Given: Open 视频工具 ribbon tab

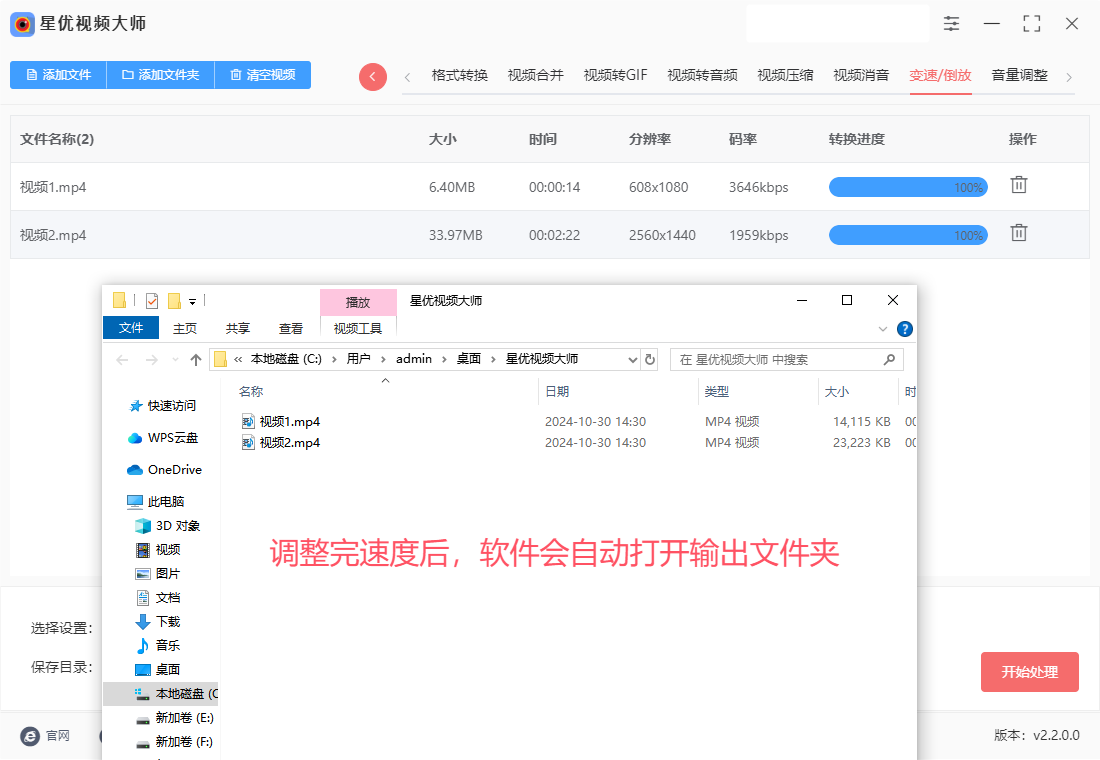Looking at the screenshot, I should pos(358,328).
